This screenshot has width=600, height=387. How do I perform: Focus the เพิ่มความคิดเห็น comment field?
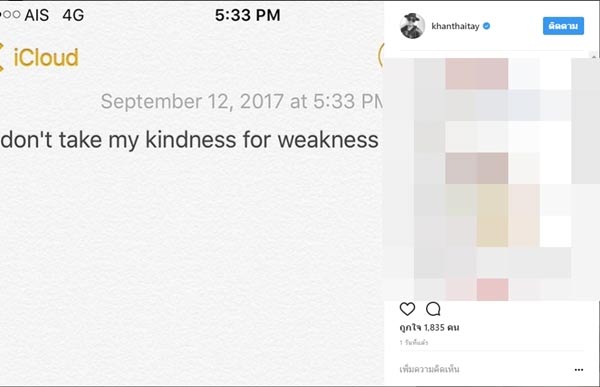tap(429, 369)
